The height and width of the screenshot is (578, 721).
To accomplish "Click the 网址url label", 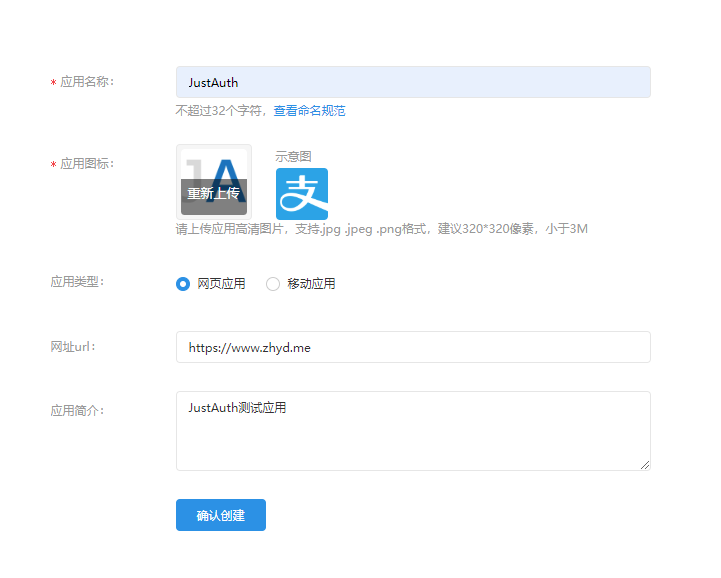I will [x=73, y=347].
